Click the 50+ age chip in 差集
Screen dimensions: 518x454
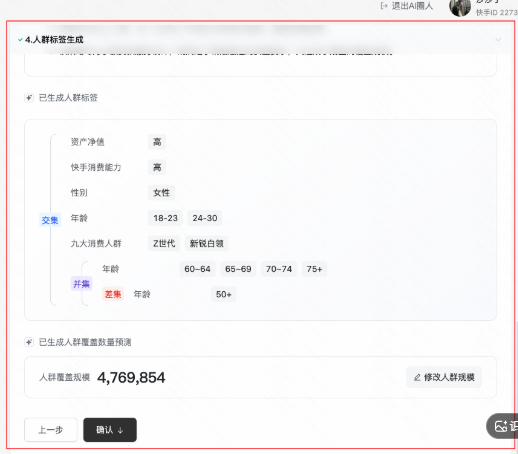point(224,294)
